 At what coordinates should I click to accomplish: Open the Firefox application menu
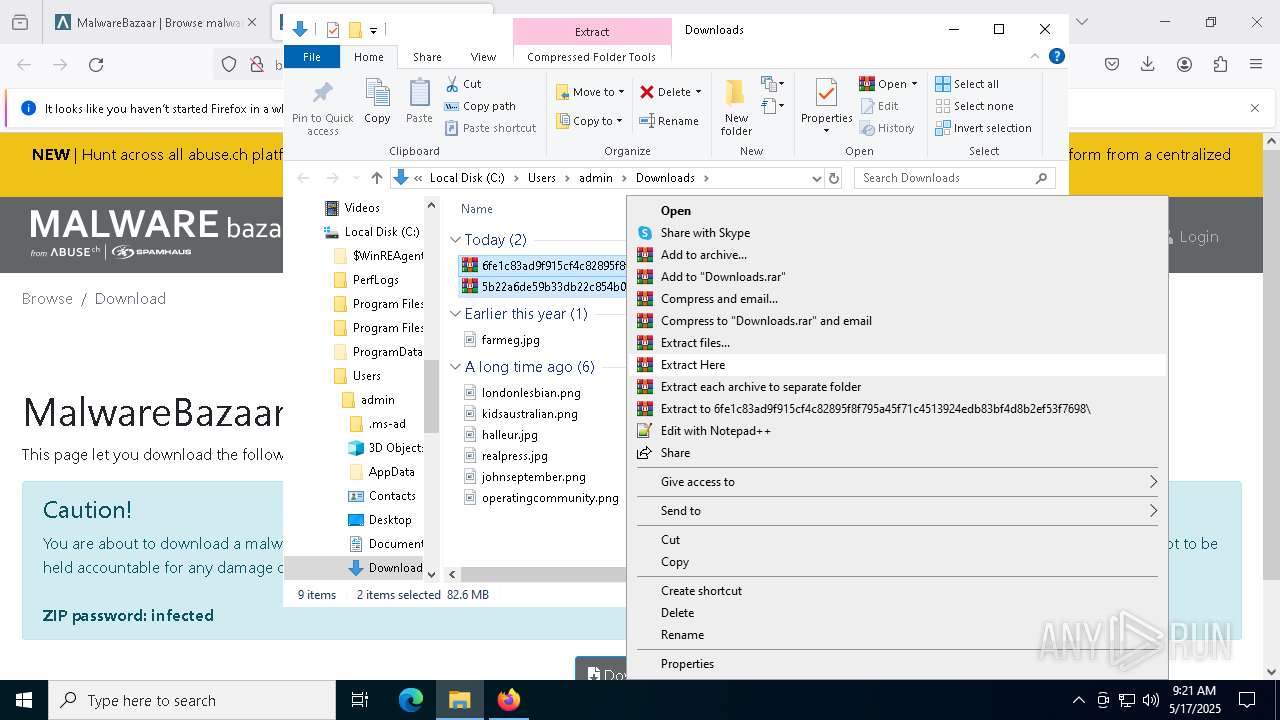1256,65
